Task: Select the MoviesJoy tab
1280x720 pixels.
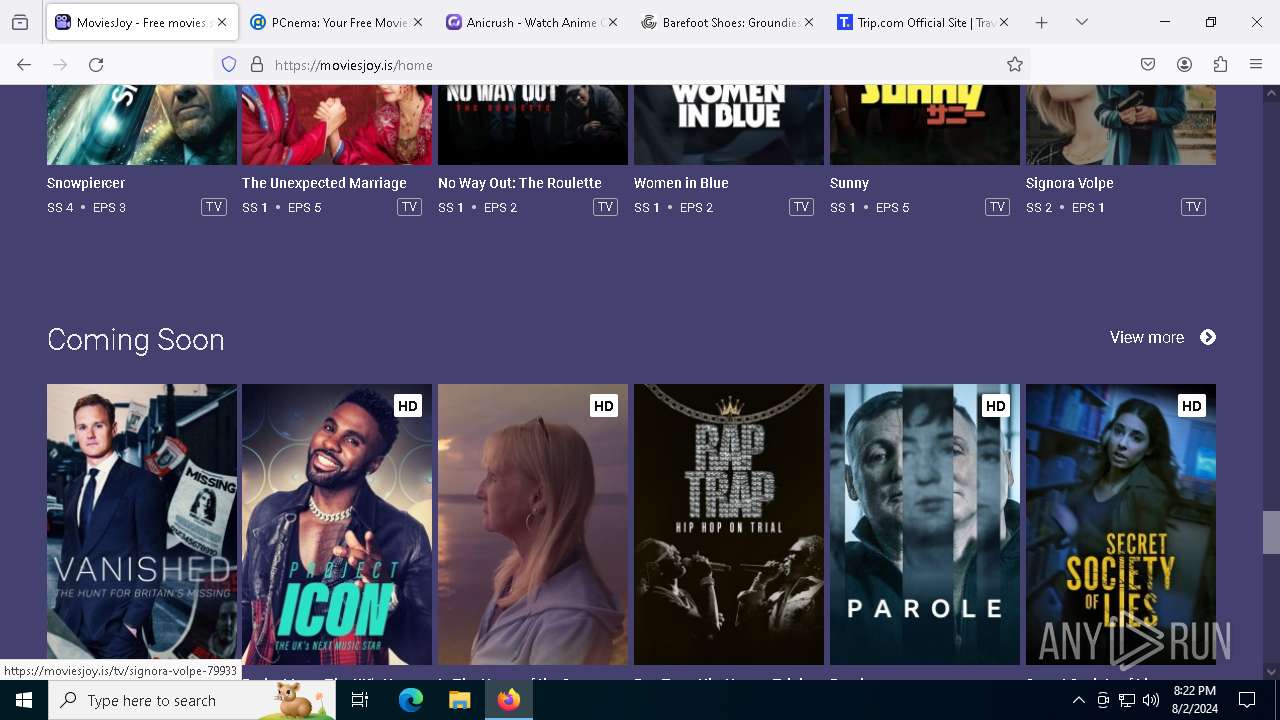Action: (x=140, y=22)
